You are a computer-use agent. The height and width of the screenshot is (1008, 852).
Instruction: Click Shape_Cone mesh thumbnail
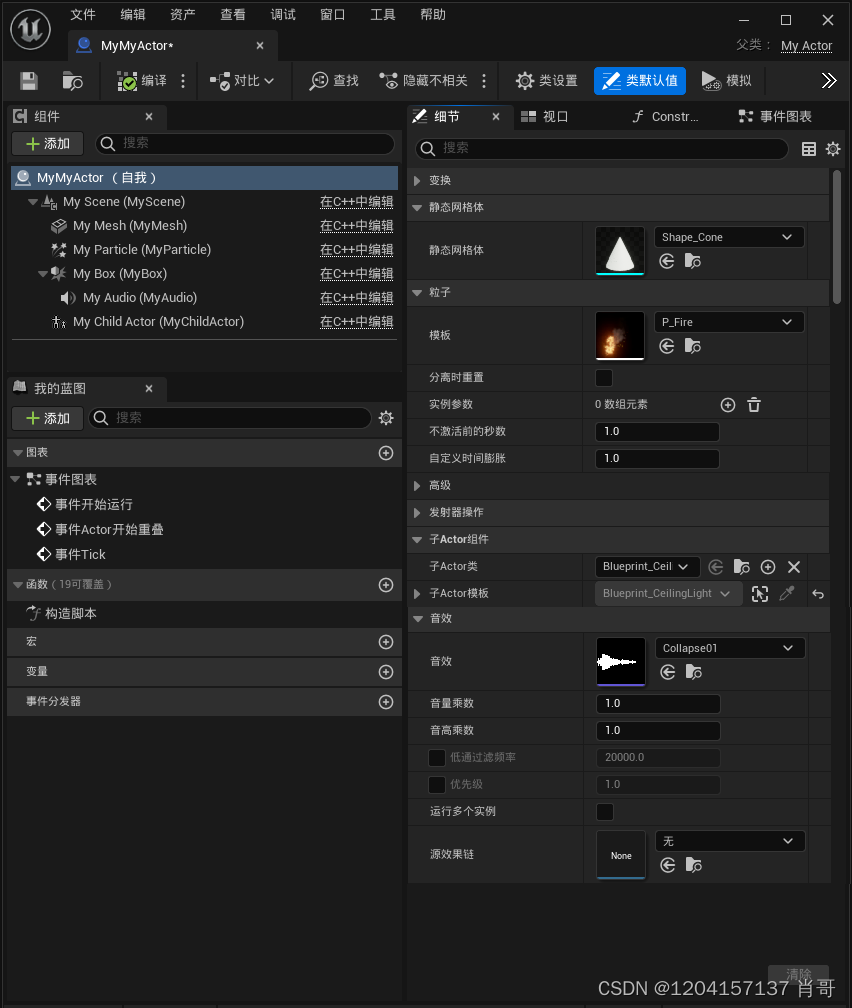click(x=620, y=251)
